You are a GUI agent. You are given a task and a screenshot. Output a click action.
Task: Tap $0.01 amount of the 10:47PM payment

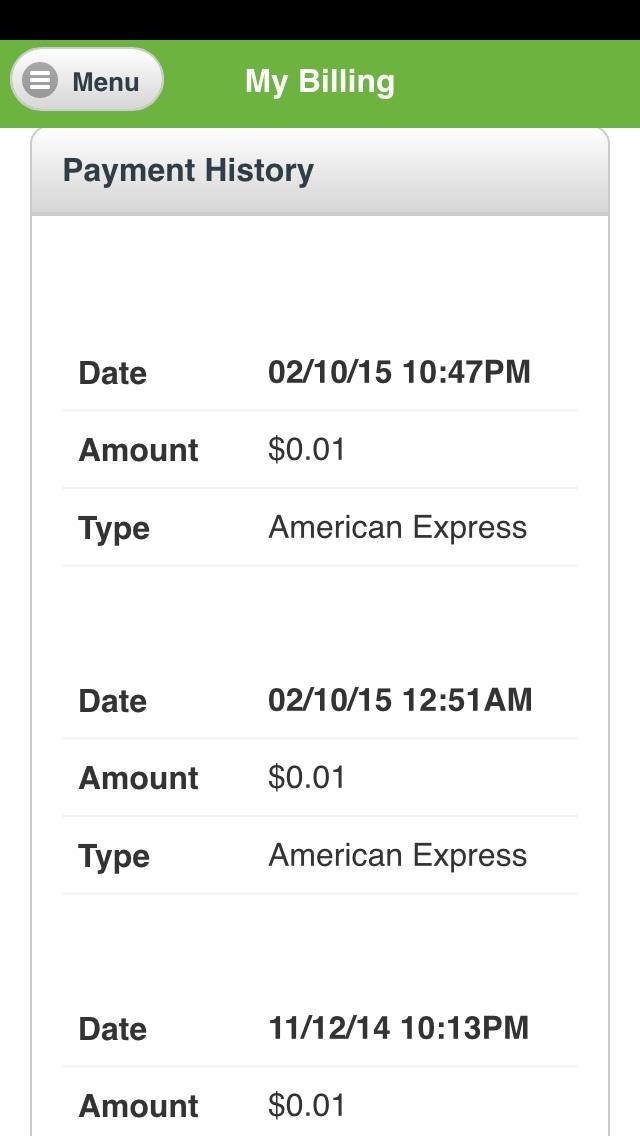tap(307, 449)
